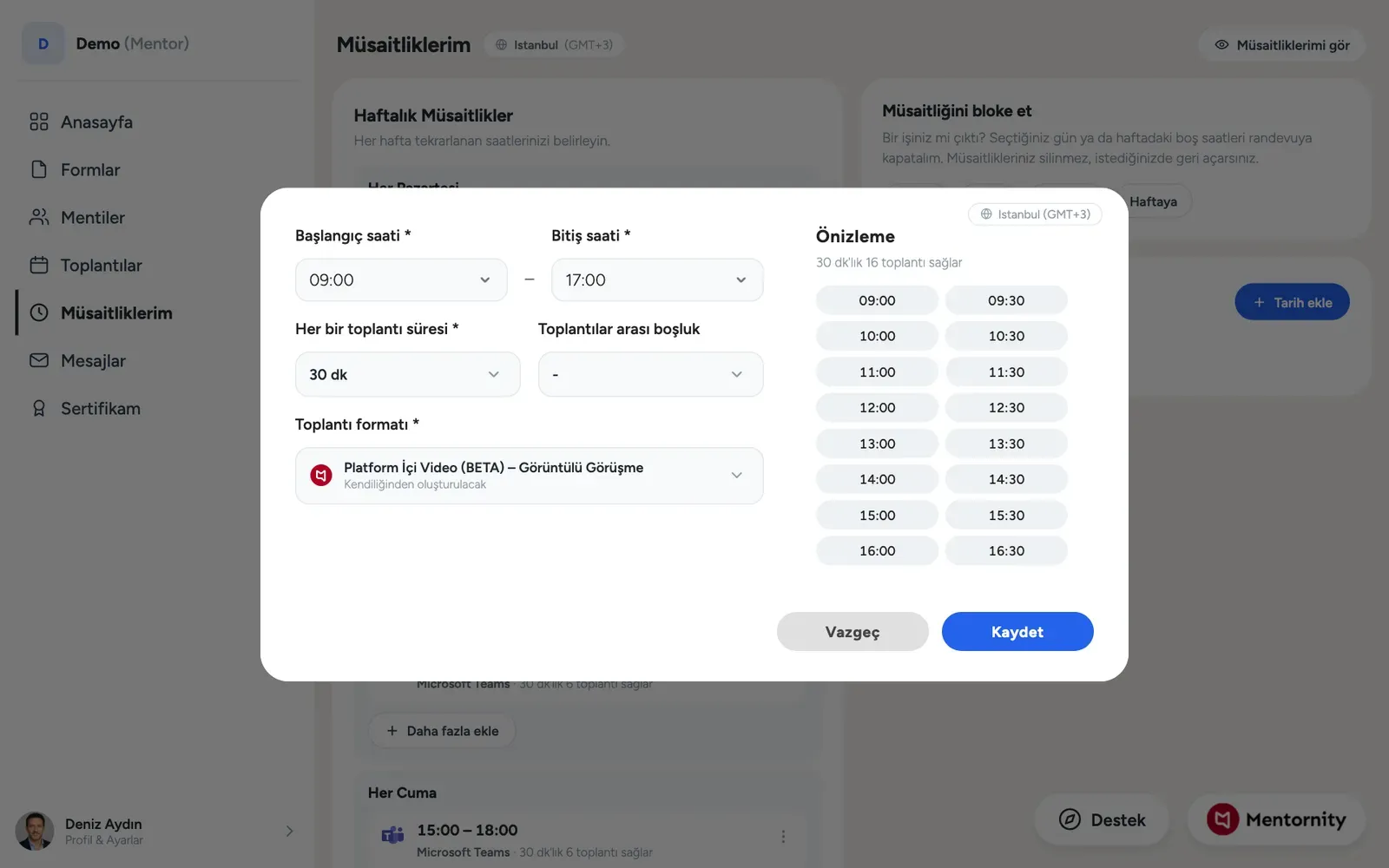Open the Bitiş saati 17:00 dropdown

657,279
